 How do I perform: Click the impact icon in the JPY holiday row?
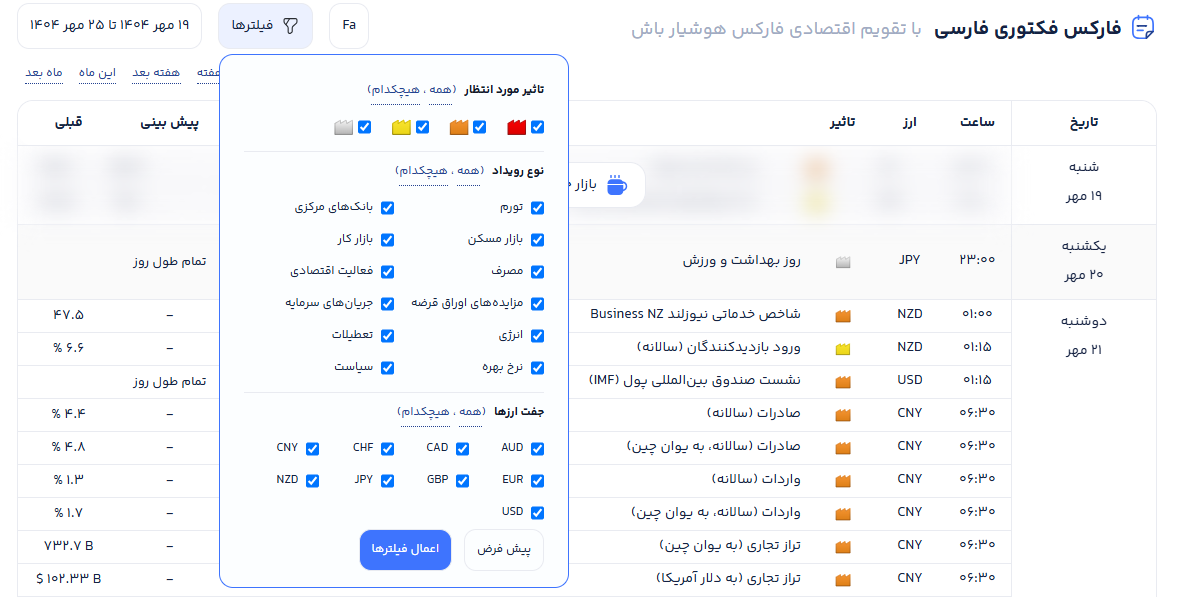point(843,262)
